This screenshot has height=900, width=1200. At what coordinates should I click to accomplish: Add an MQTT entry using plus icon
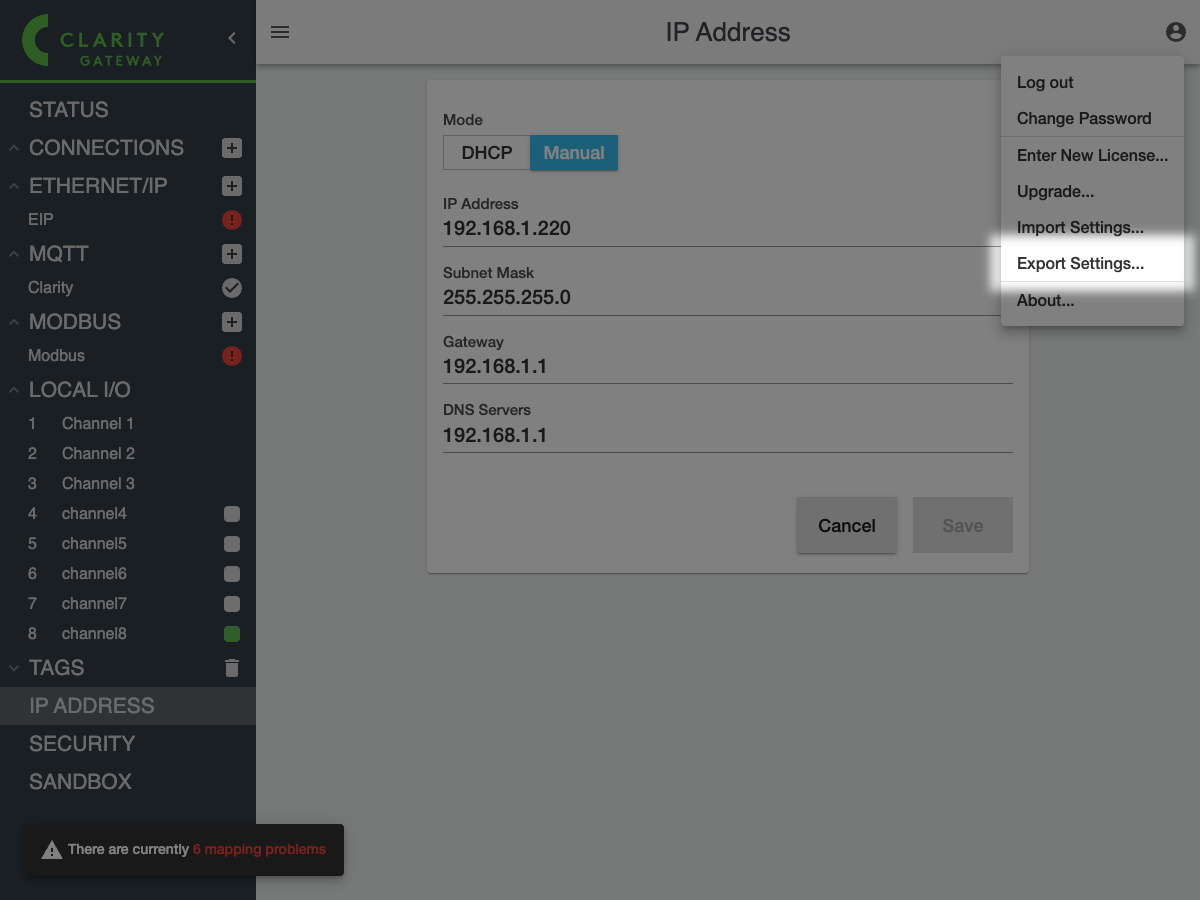[231, 254]
